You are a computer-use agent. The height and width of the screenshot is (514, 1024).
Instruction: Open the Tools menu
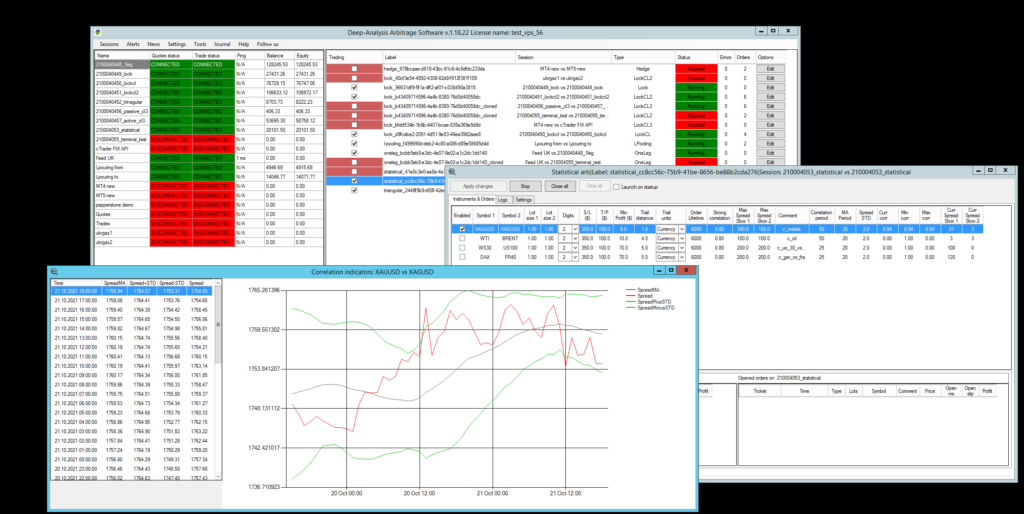[200, 44]
